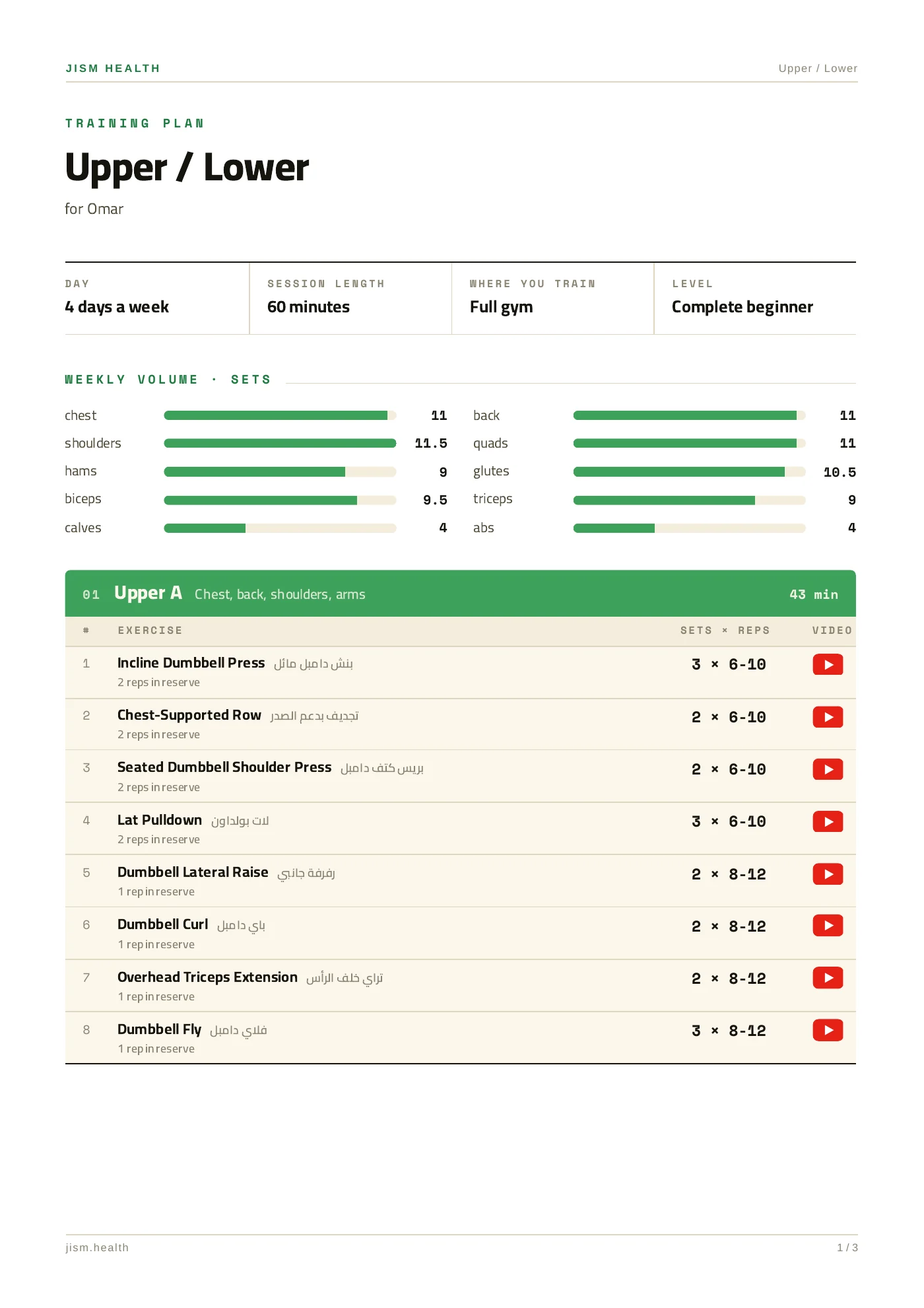Click the 'Overhead Triceps Extension' exercise name
This screenshot has width=924, height=1308.
point(207,977)
